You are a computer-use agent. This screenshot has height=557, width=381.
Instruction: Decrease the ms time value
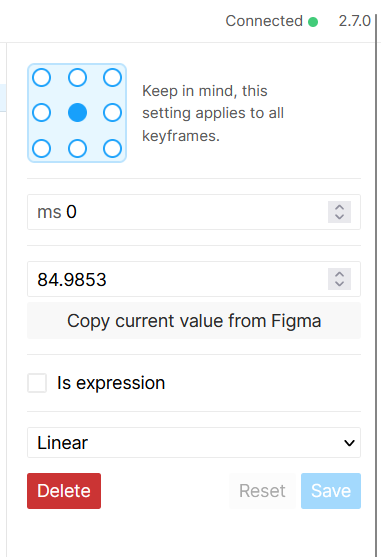[x=339, y=217]
